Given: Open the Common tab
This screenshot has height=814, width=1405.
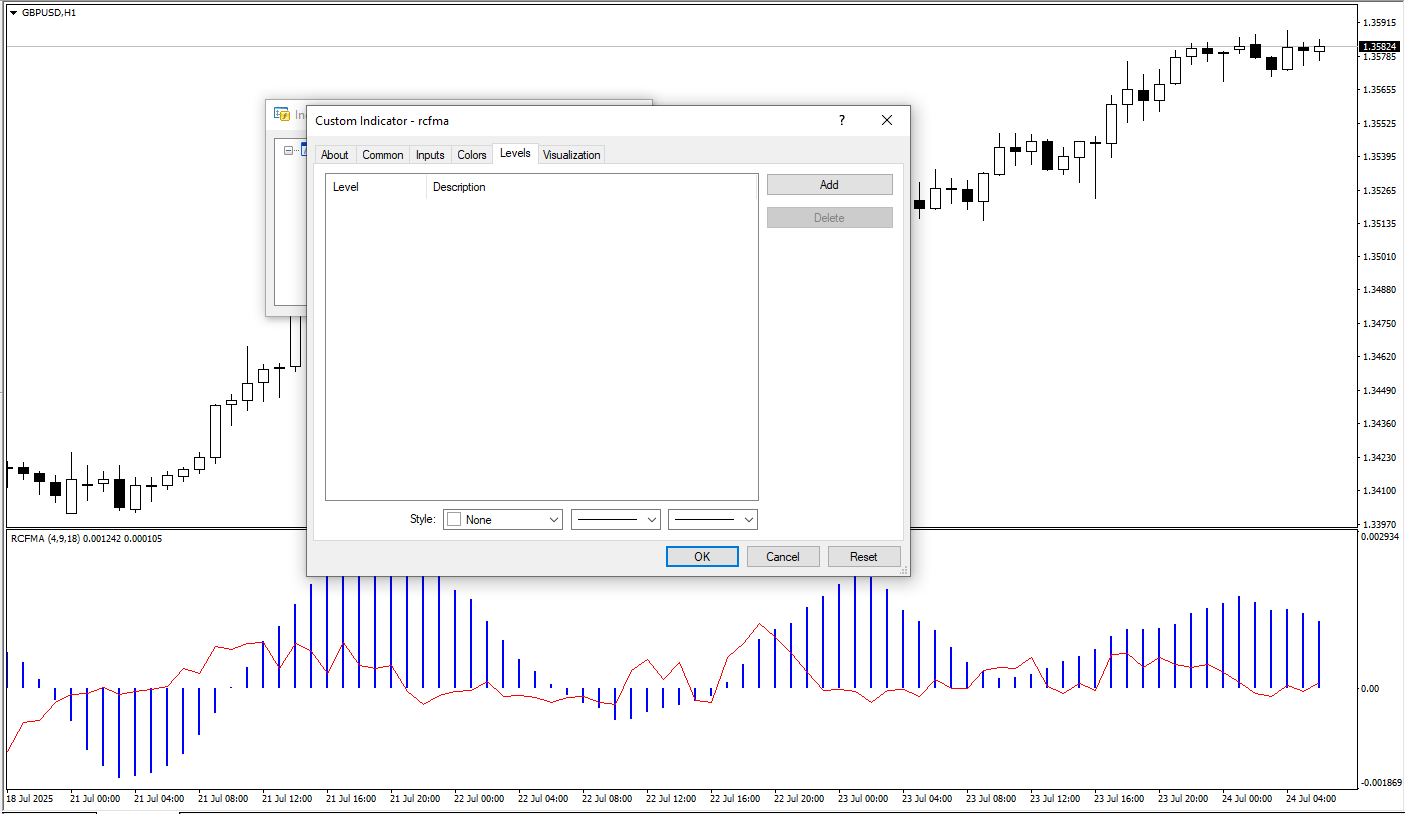Looking at the screenshot, I should point(382,155).
